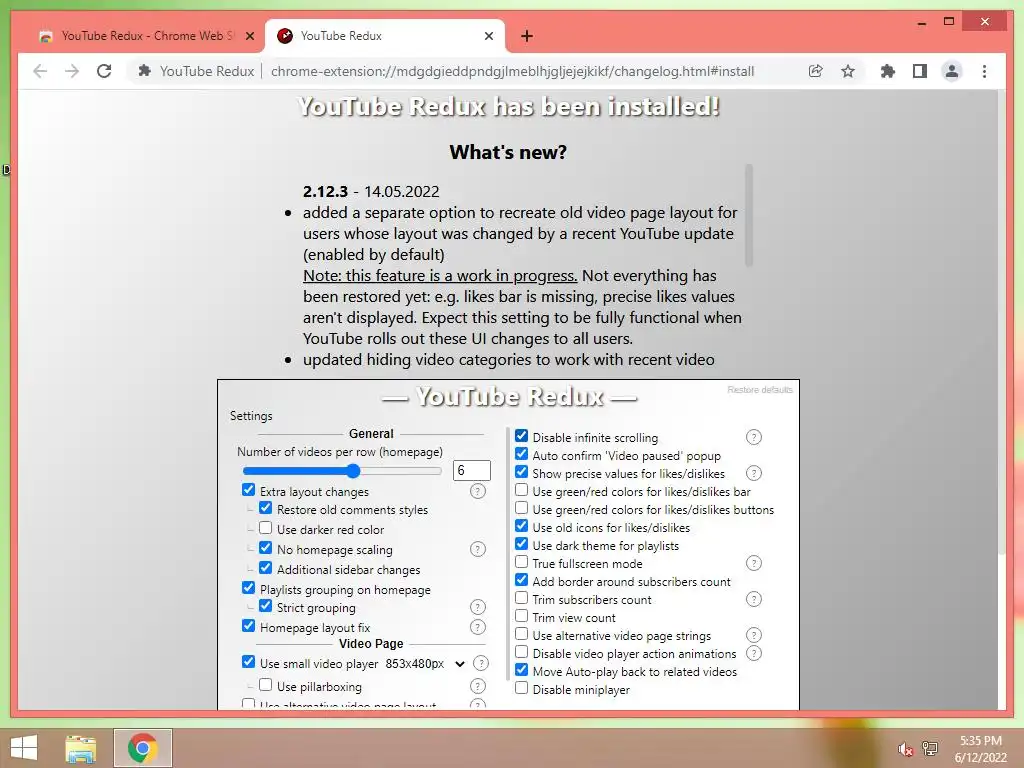Screen dimensions: 1024x768
Task: Show help for Use pillarboxing
Action: pos(477,686)
